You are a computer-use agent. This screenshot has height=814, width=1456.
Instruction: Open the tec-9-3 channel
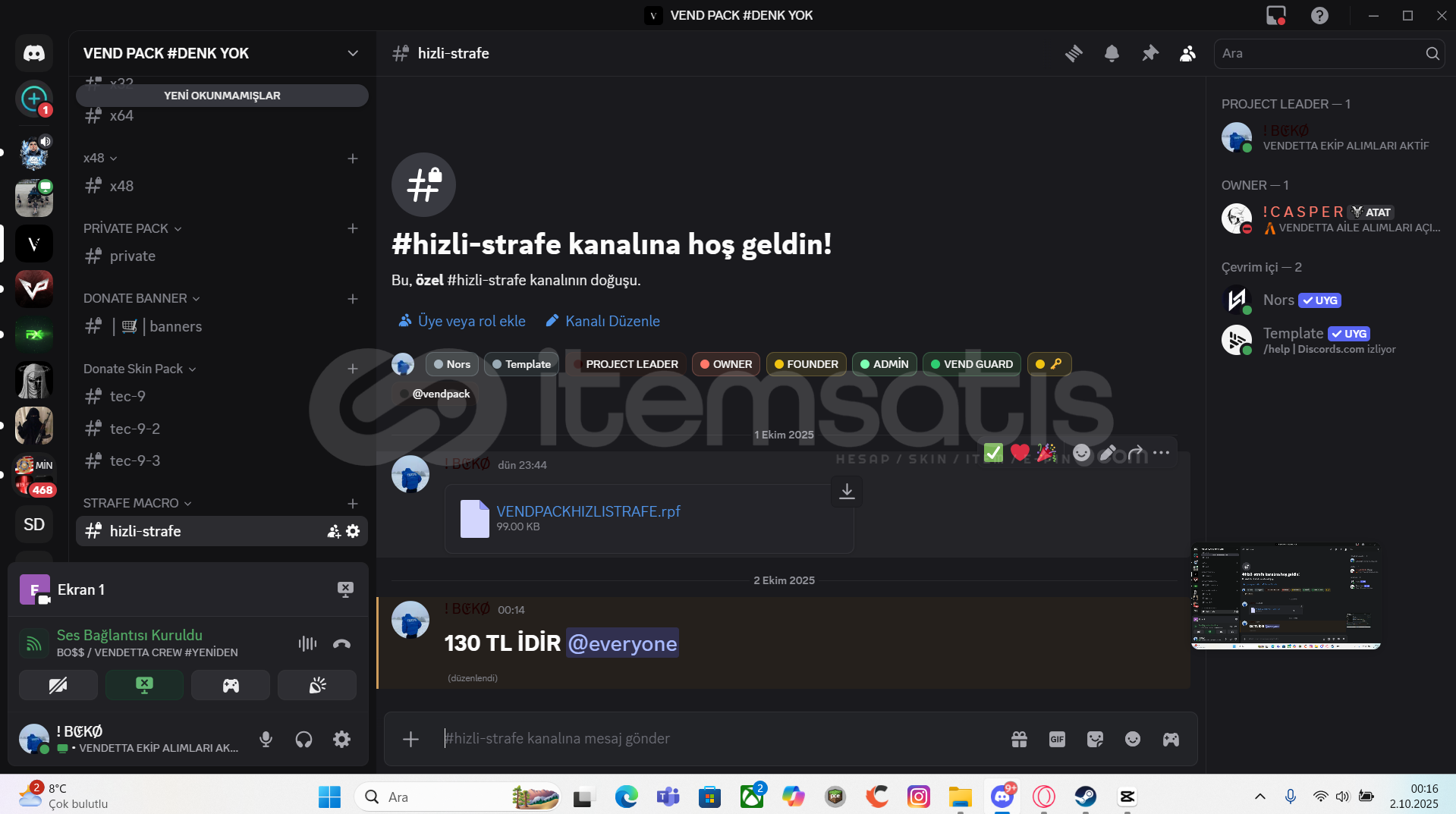click(x=222, y=460)
